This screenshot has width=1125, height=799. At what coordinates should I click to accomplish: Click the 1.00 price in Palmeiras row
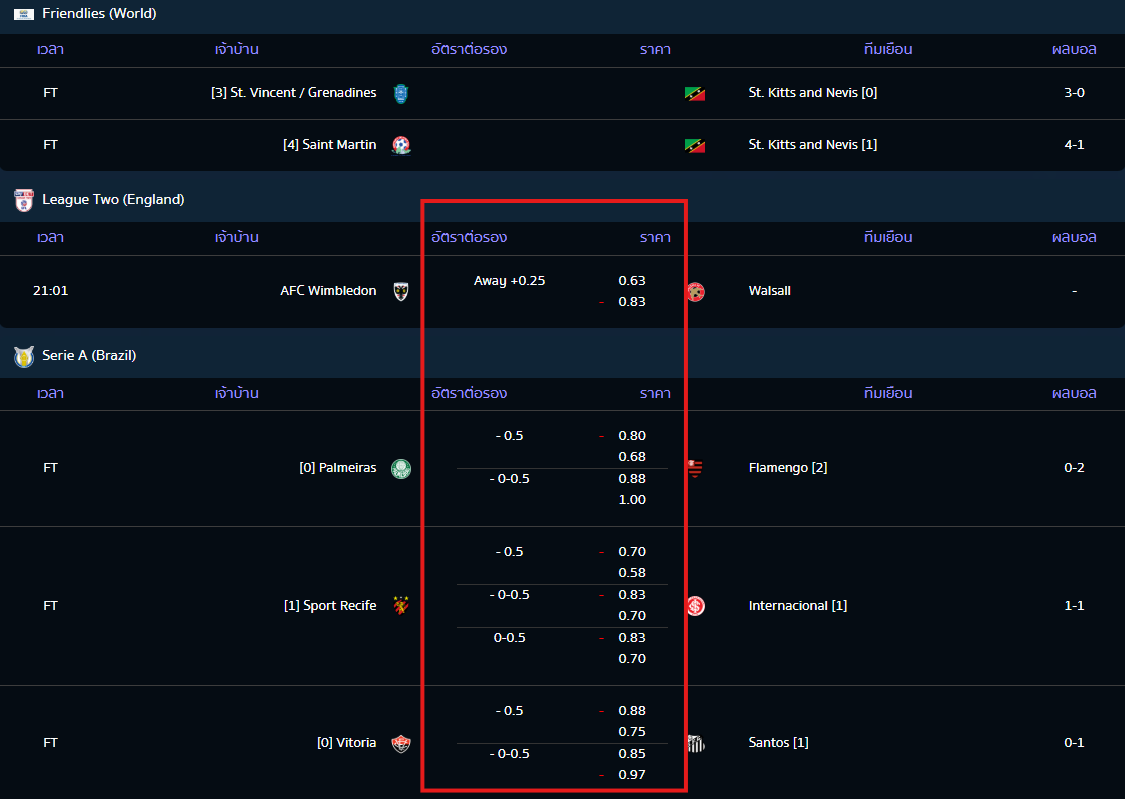coord(632,499)
